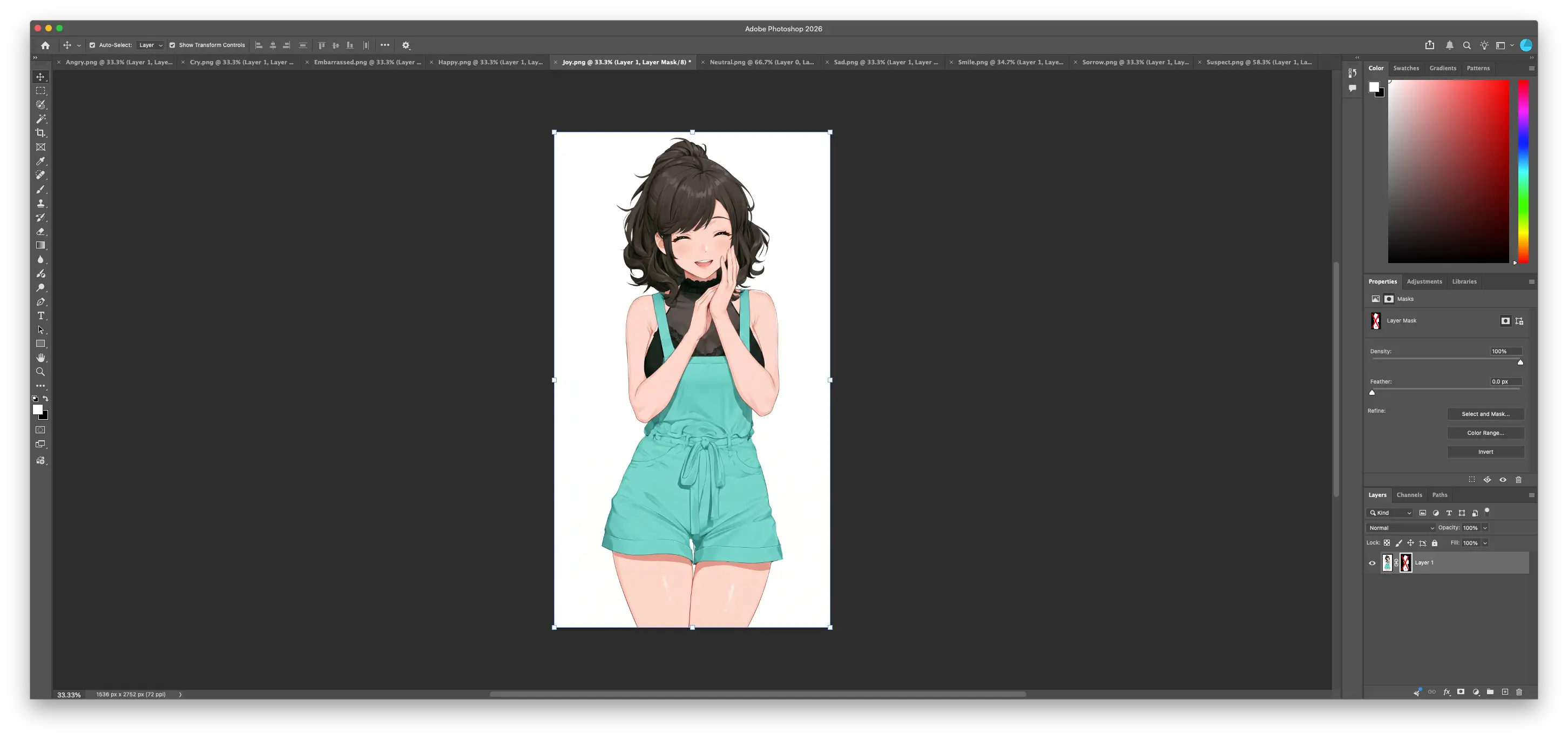Select the Hand tool
1568x739 pixels.
(40, 358)
